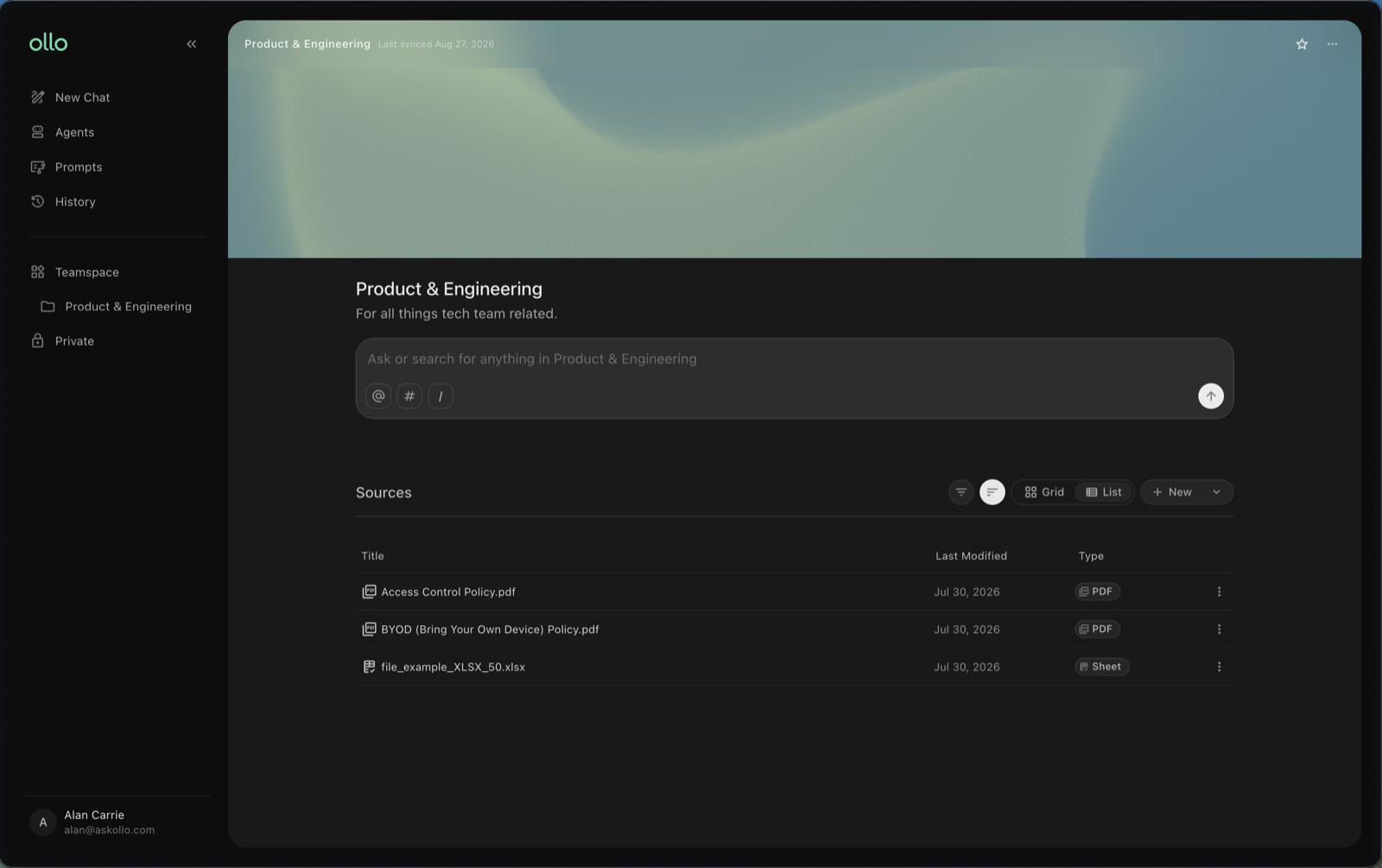Screen dimensions: 1382x868
Task: Star the Product & Engineering space
Action: (x=1302, y=44)
